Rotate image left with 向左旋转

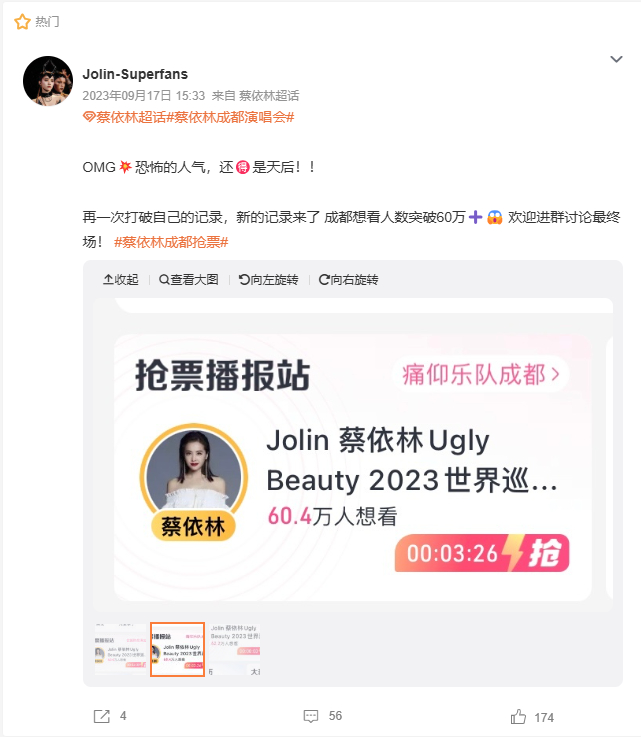click(x=268, y=280)
